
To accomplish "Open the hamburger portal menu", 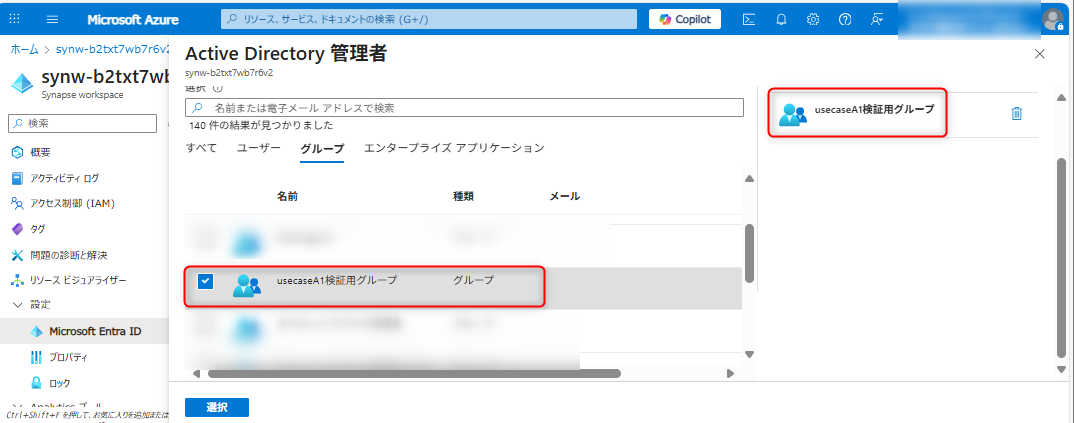I will coord(53,19).
